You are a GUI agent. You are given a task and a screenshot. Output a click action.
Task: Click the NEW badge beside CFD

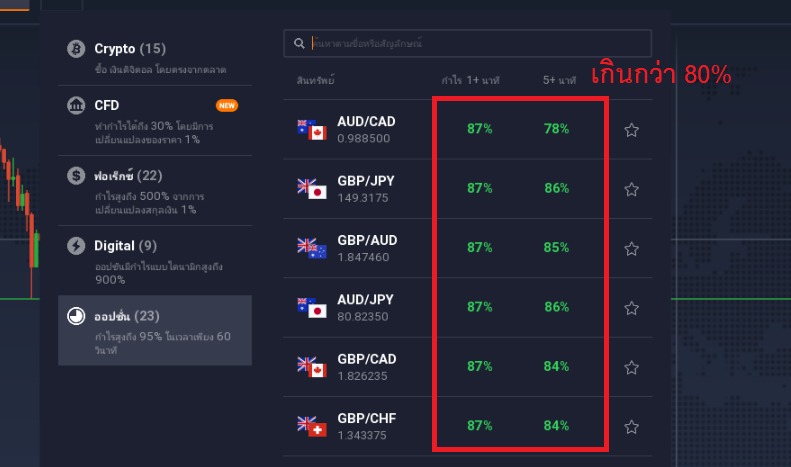(227, 105)
